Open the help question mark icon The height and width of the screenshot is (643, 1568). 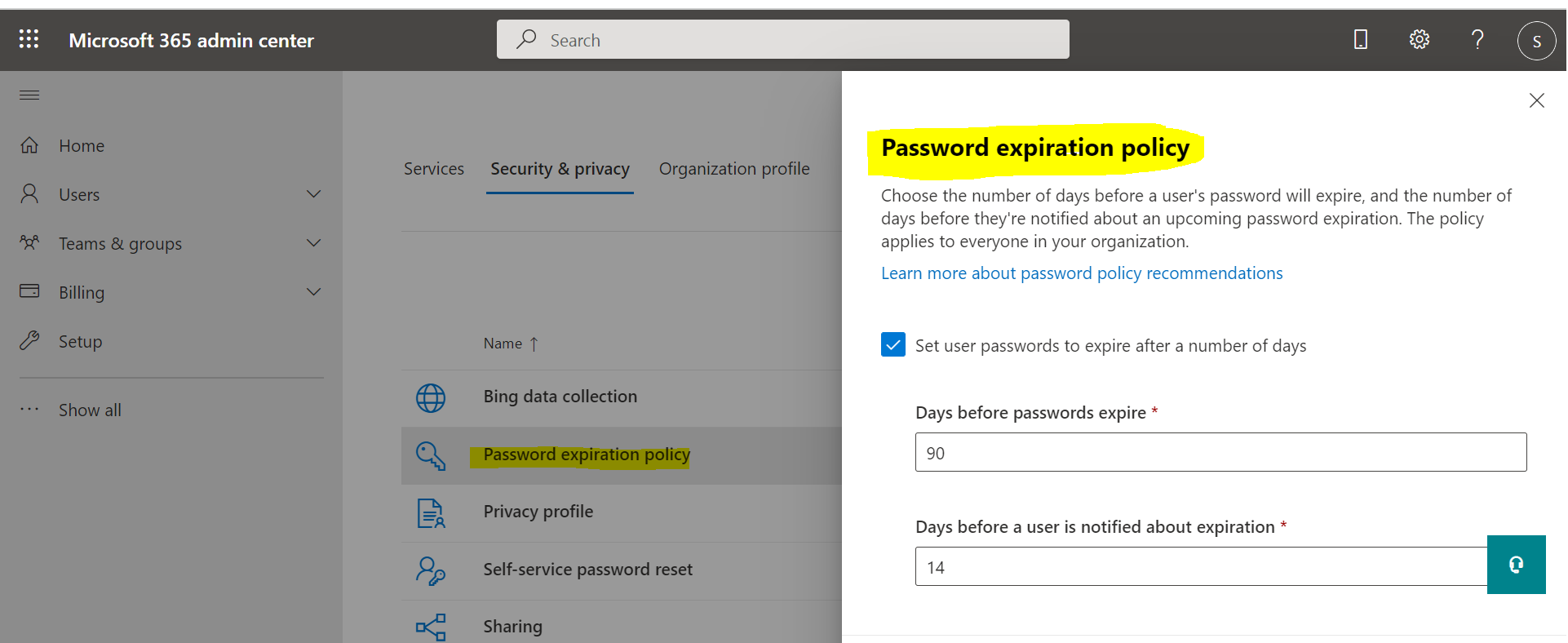click(1477, 39)
